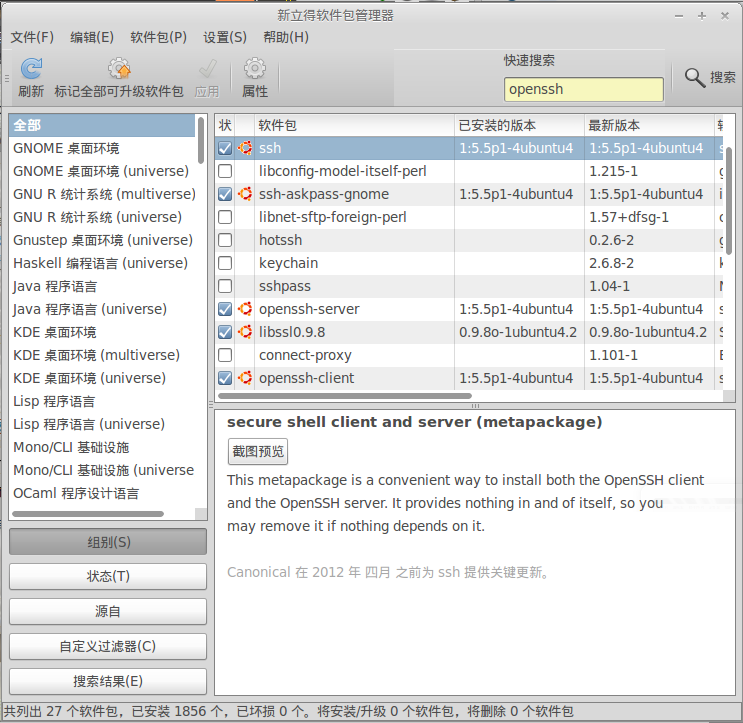Click the 组别(S) sections button
This screenshot has width=743, height=723.
(x=108, y=542)
